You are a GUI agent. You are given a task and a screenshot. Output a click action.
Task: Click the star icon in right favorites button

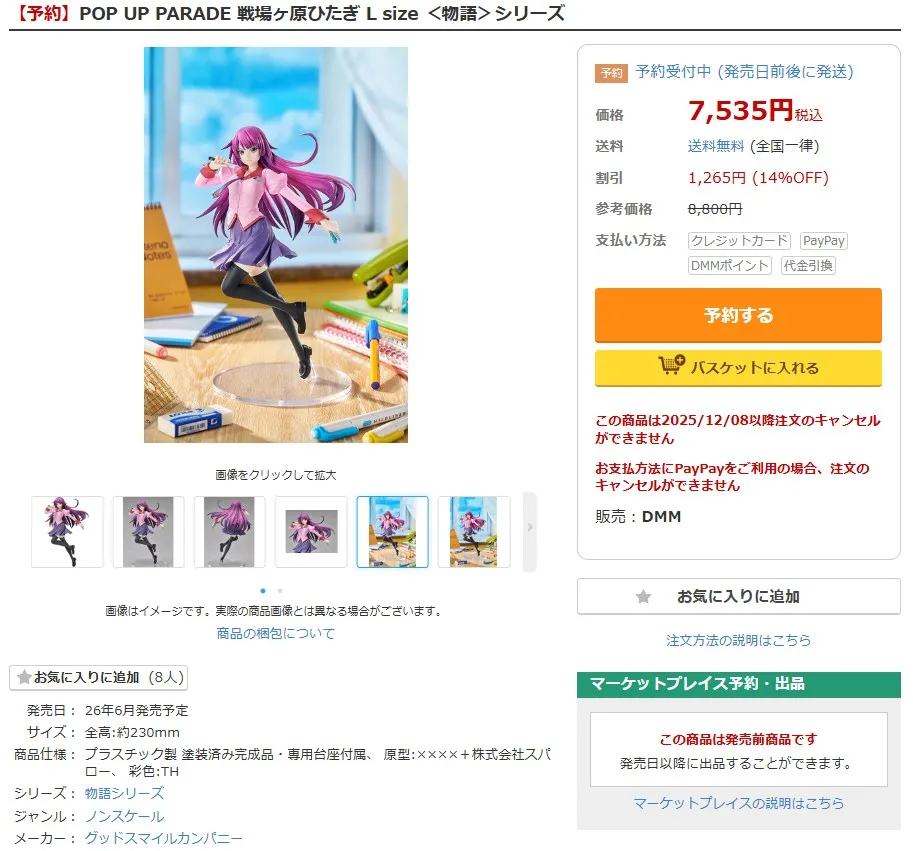(x=643, y=597)
